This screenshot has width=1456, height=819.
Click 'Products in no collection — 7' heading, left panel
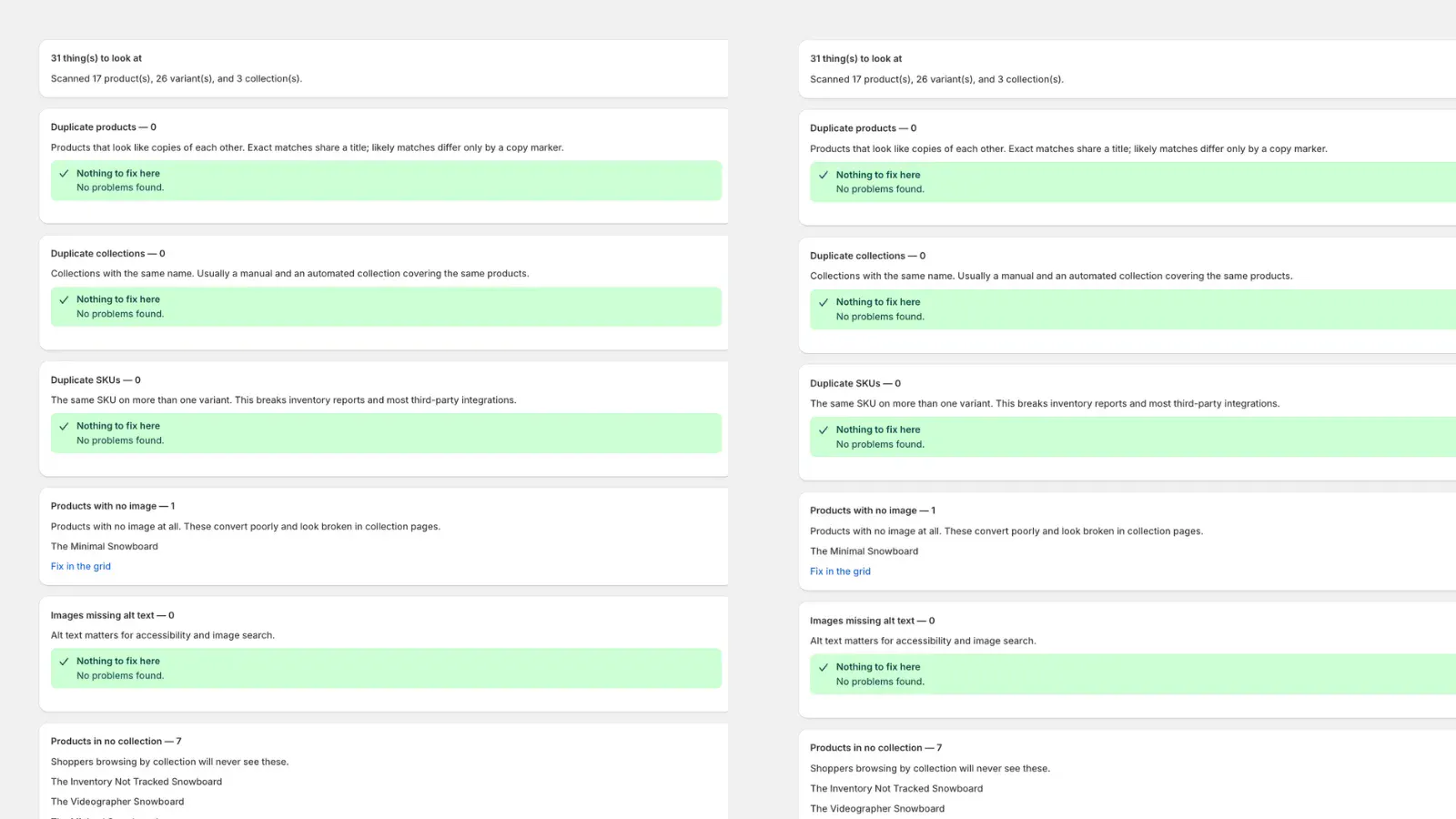tap(116, 742)
